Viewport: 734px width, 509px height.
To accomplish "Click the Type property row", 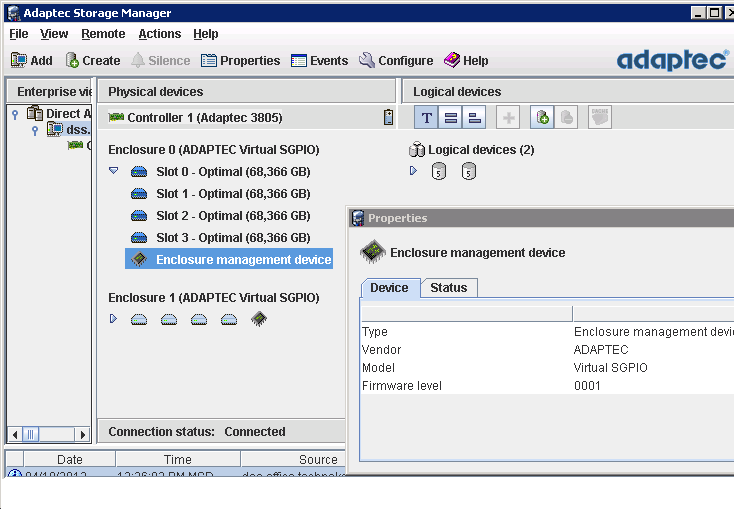I will click(x=547, y=332).
